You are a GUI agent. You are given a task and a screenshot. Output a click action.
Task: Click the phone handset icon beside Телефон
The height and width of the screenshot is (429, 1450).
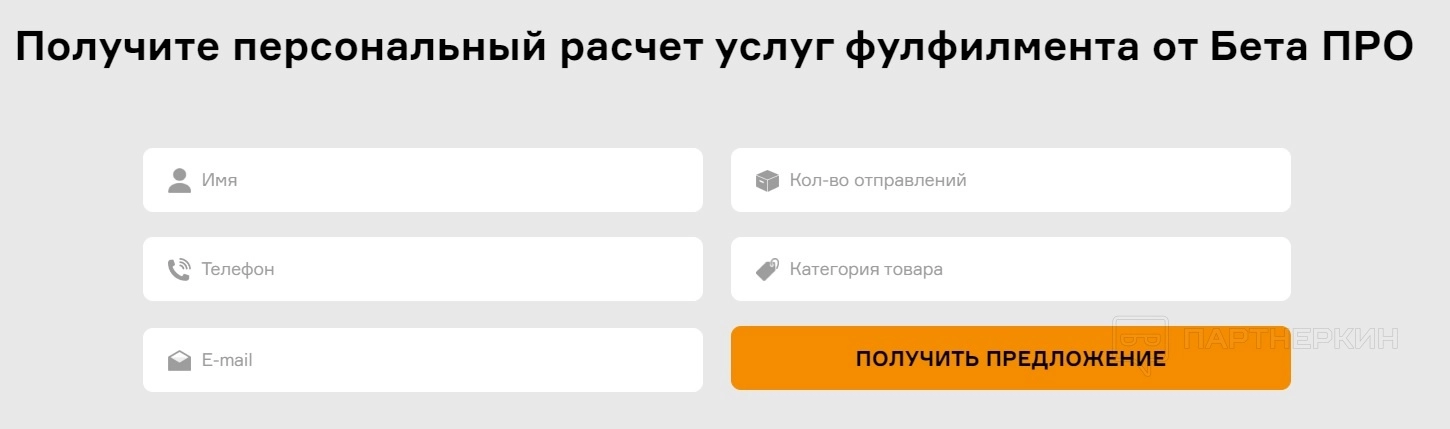click(179, 269)
